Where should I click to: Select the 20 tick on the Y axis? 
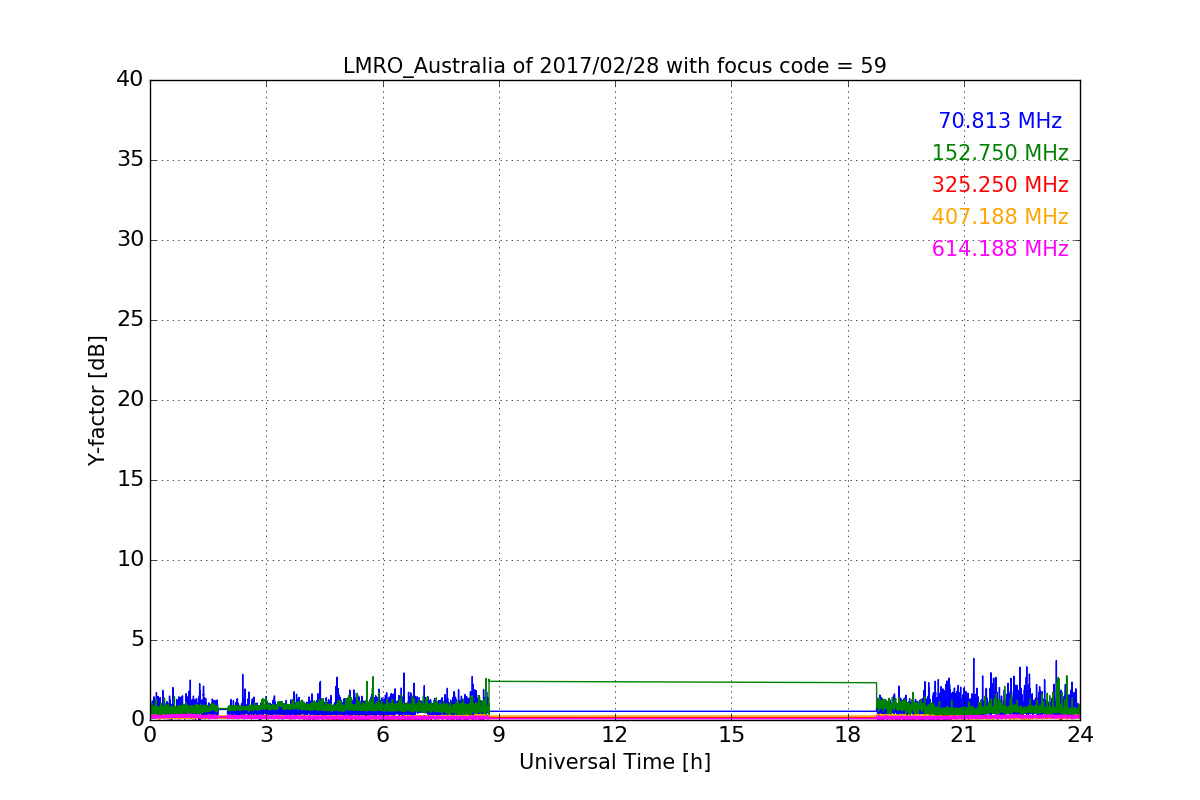130,400
